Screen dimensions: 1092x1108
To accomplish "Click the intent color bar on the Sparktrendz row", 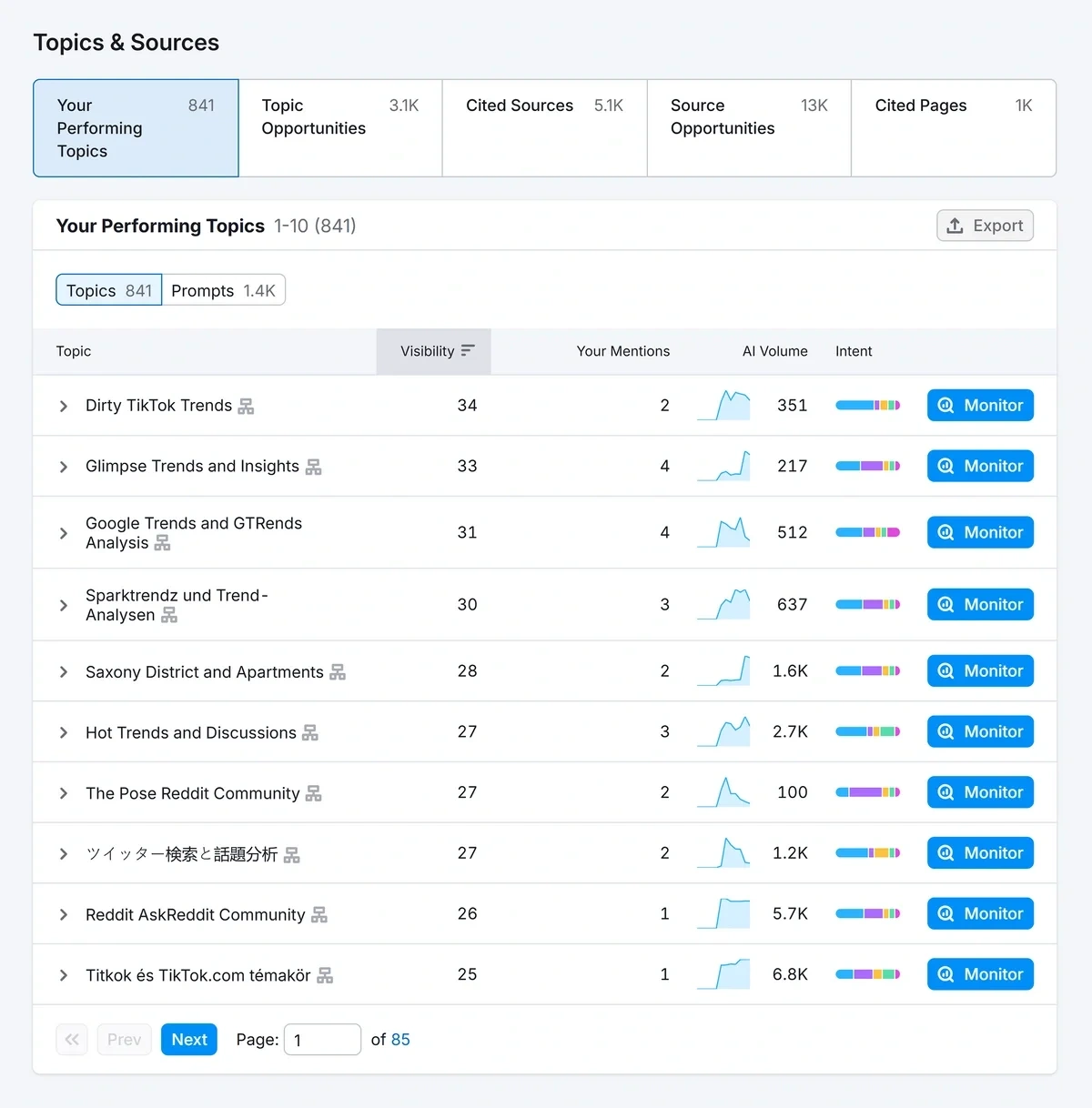I will (867, 604).
